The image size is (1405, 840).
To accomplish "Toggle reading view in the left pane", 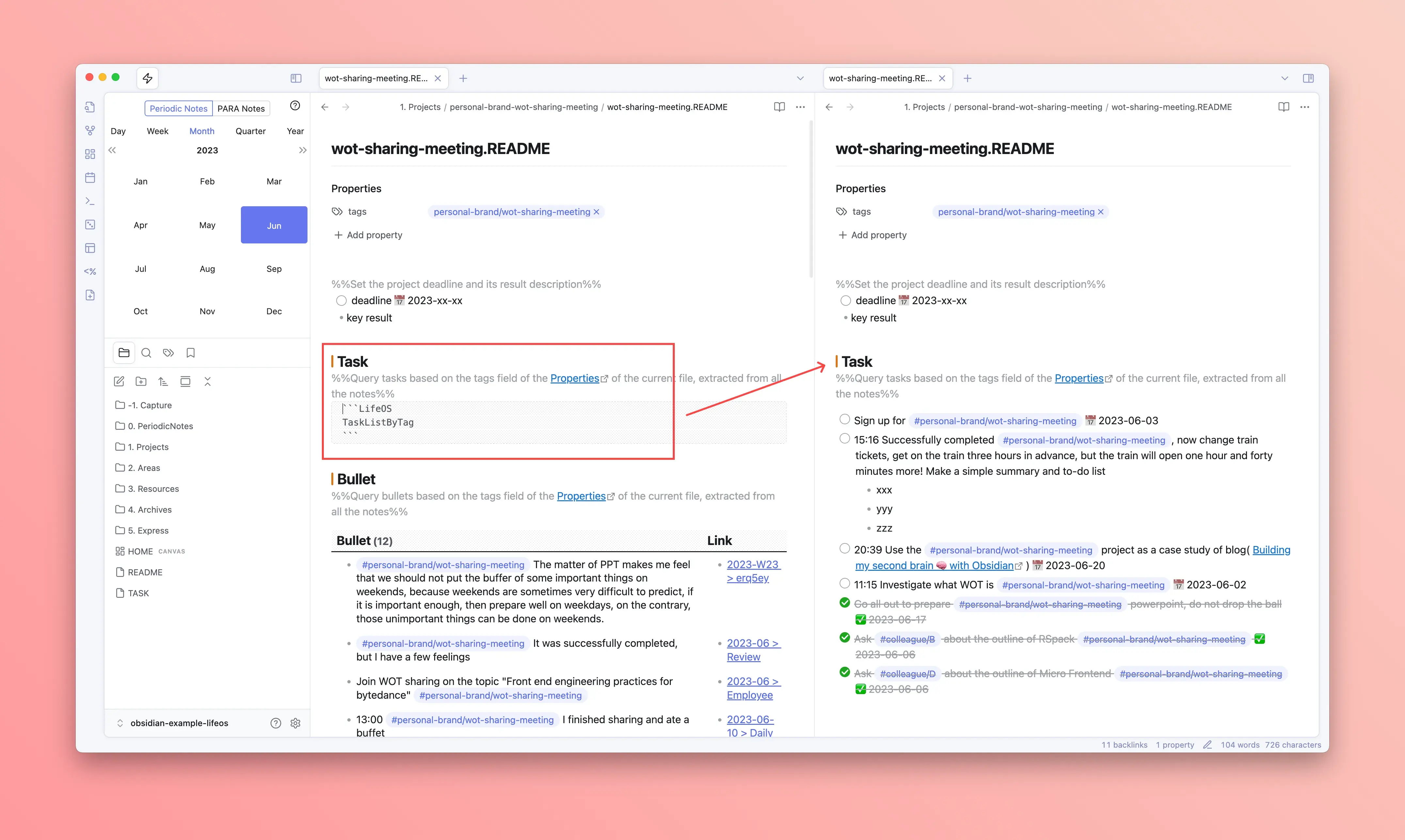I will coord(780,107).
